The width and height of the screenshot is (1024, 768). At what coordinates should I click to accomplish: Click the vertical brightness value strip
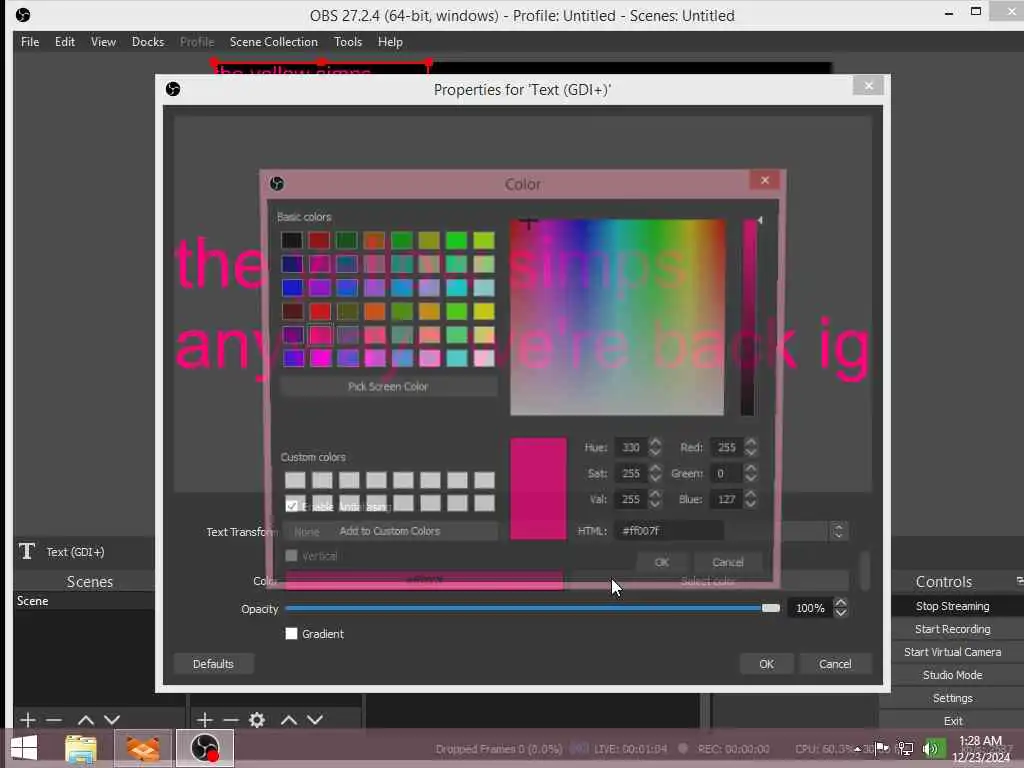[x=748, y=317]
